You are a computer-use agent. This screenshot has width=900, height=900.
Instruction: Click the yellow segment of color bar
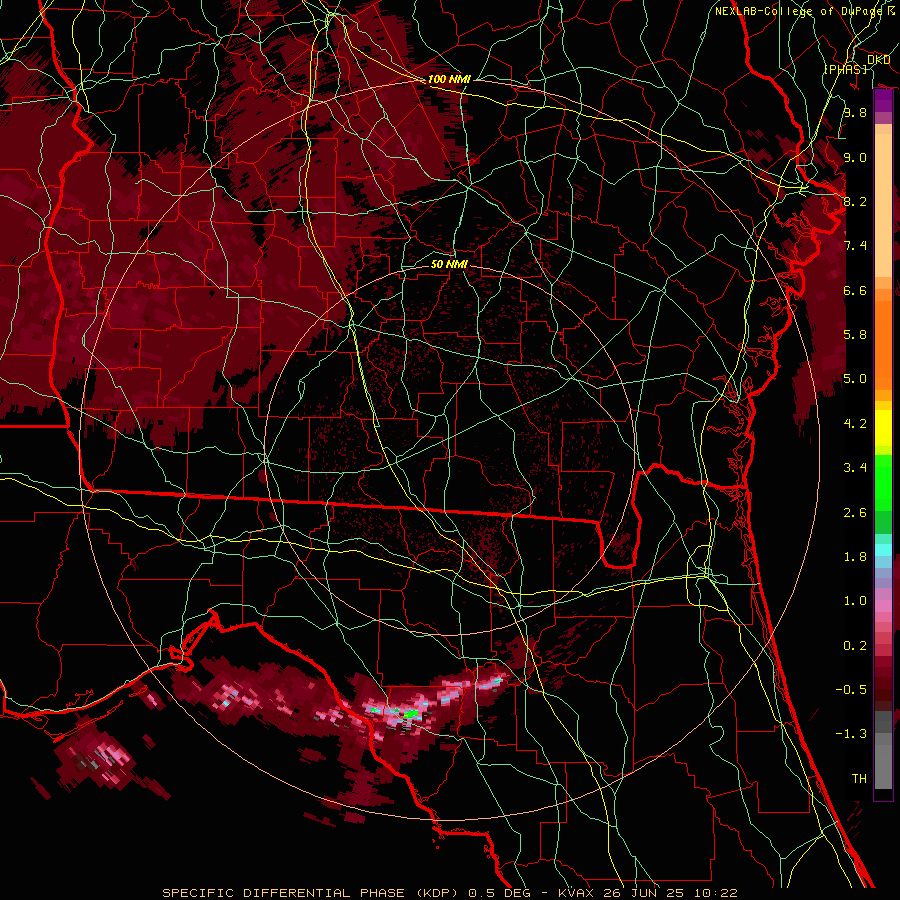point(883,428)
